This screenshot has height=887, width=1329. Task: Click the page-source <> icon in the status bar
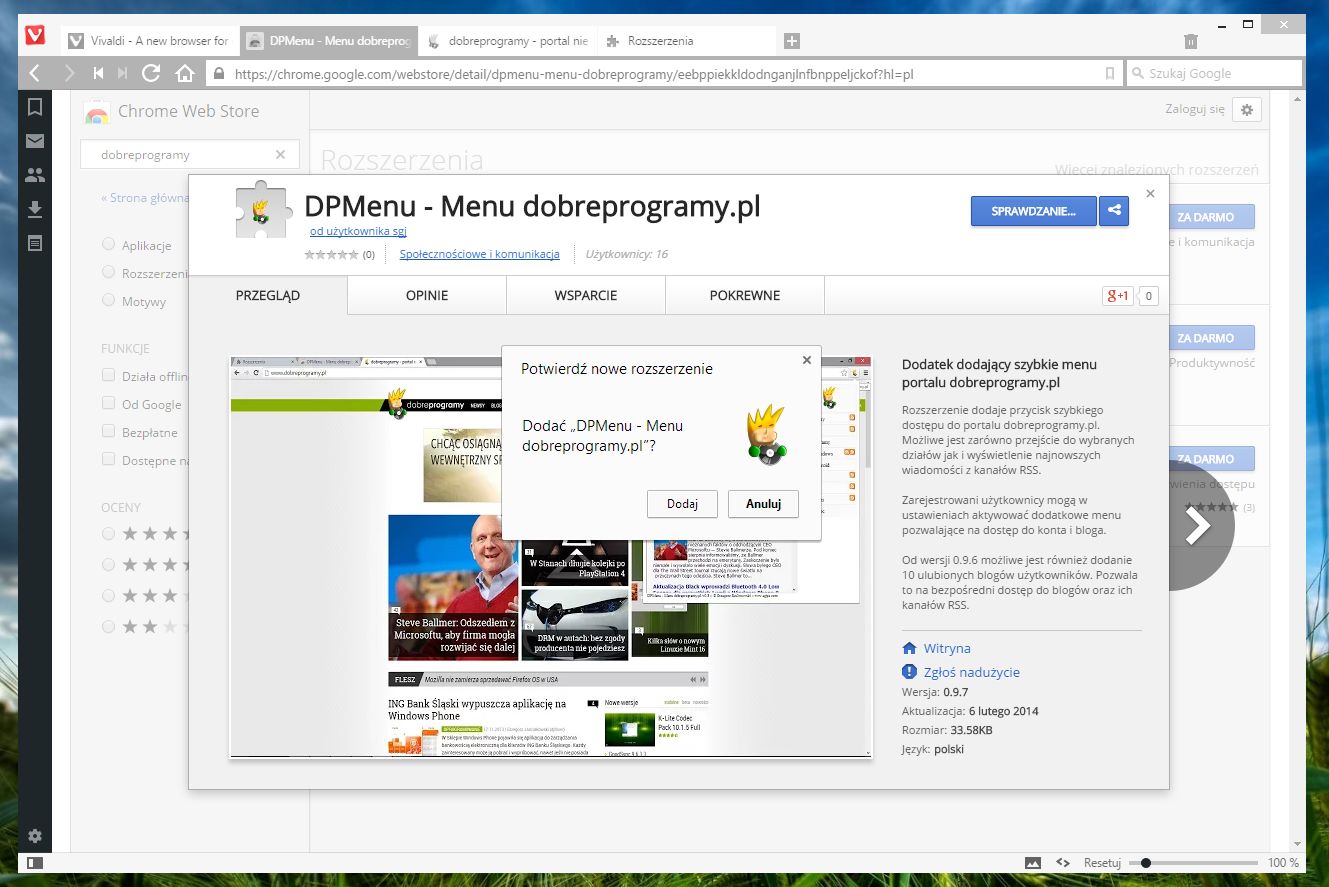tap(1062, 862)
